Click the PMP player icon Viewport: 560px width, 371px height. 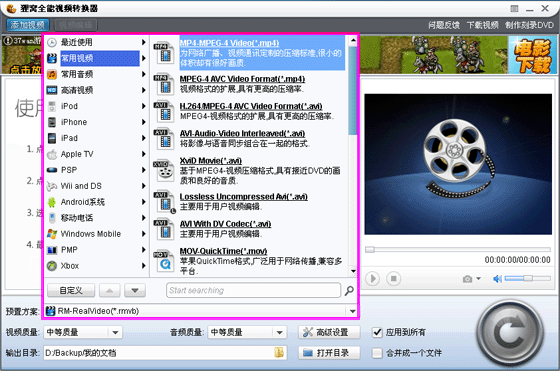pyautogui.click(x=52, y=250)
